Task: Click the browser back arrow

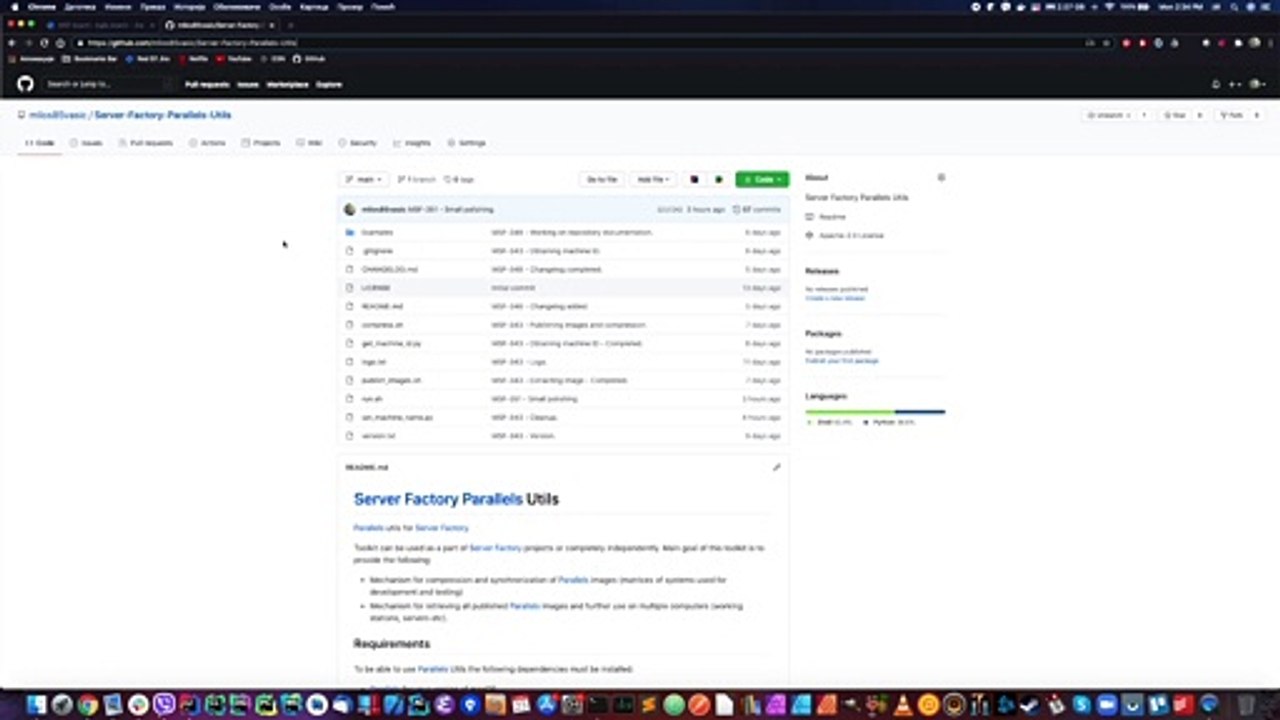Action: pos(12,43)
